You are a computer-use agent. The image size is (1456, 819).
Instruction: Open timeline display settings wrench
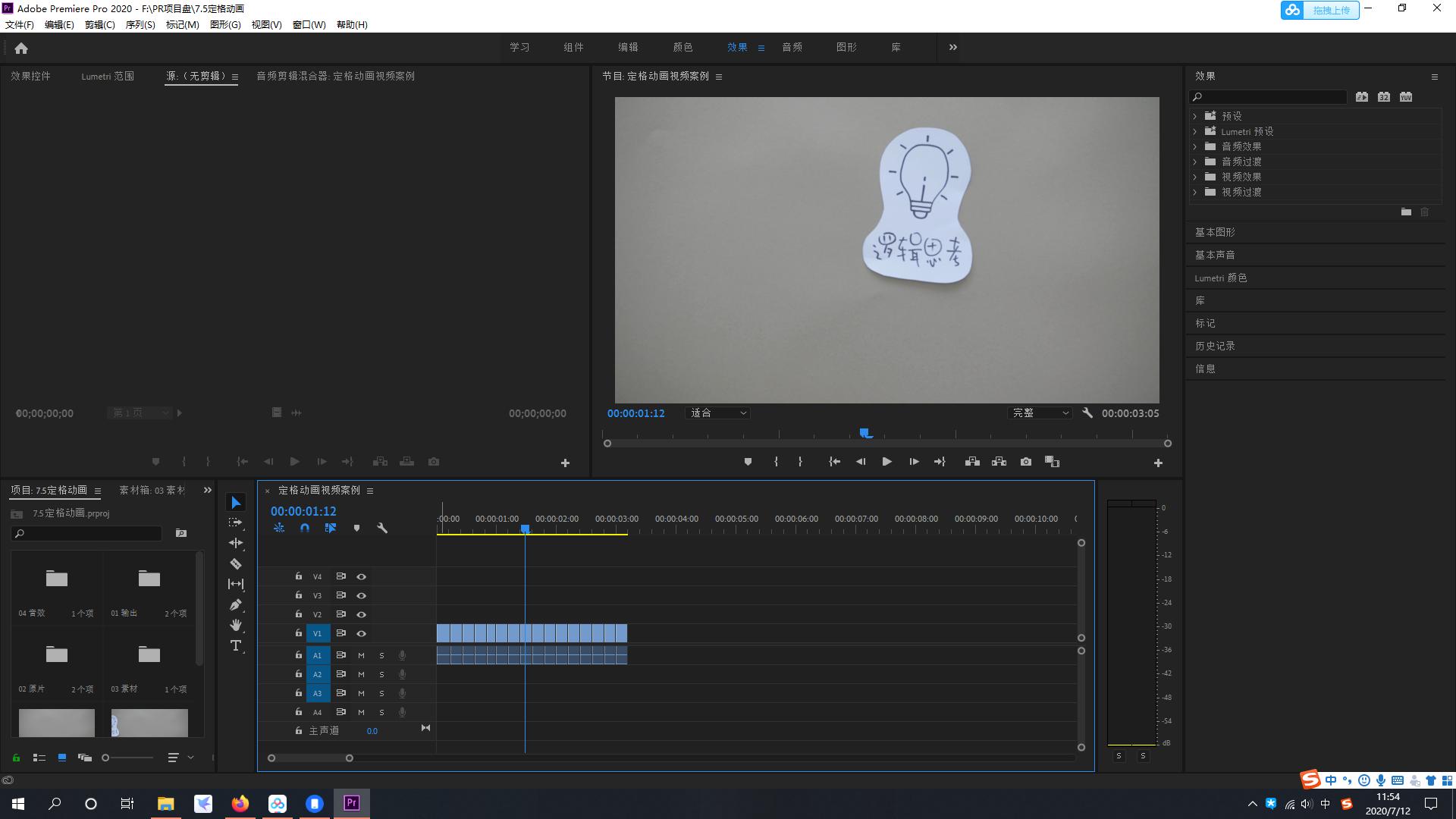click(x=382, y=528)
